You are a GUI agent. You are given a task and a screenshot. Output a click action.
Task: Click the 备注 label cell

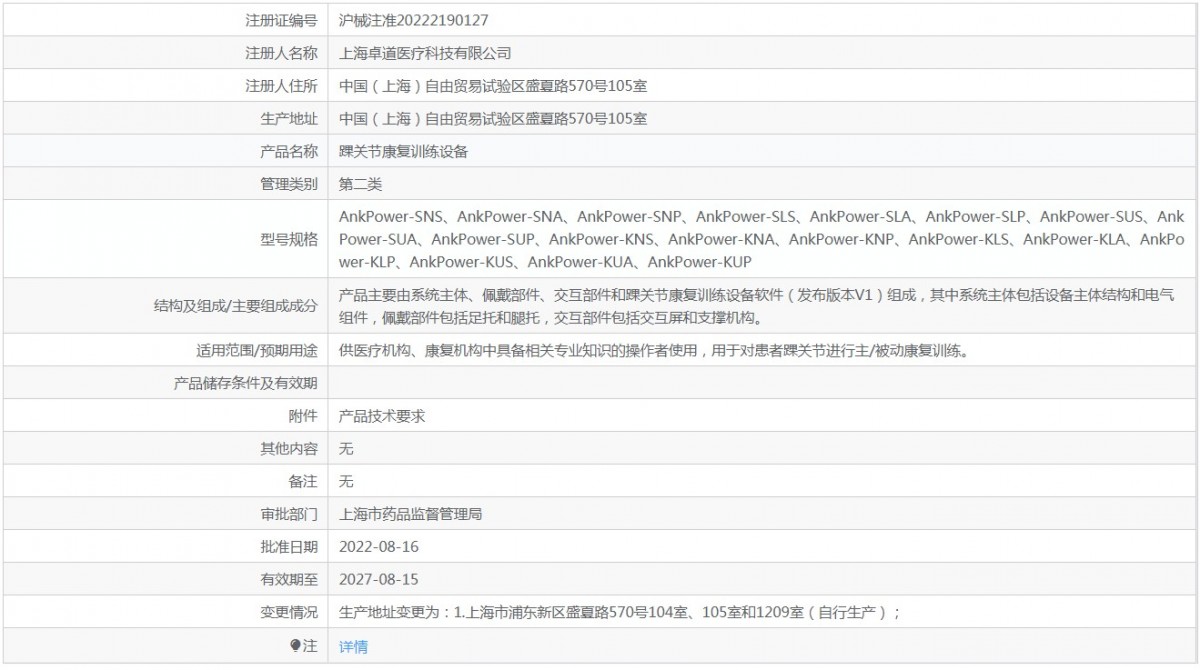click(165, 482)
